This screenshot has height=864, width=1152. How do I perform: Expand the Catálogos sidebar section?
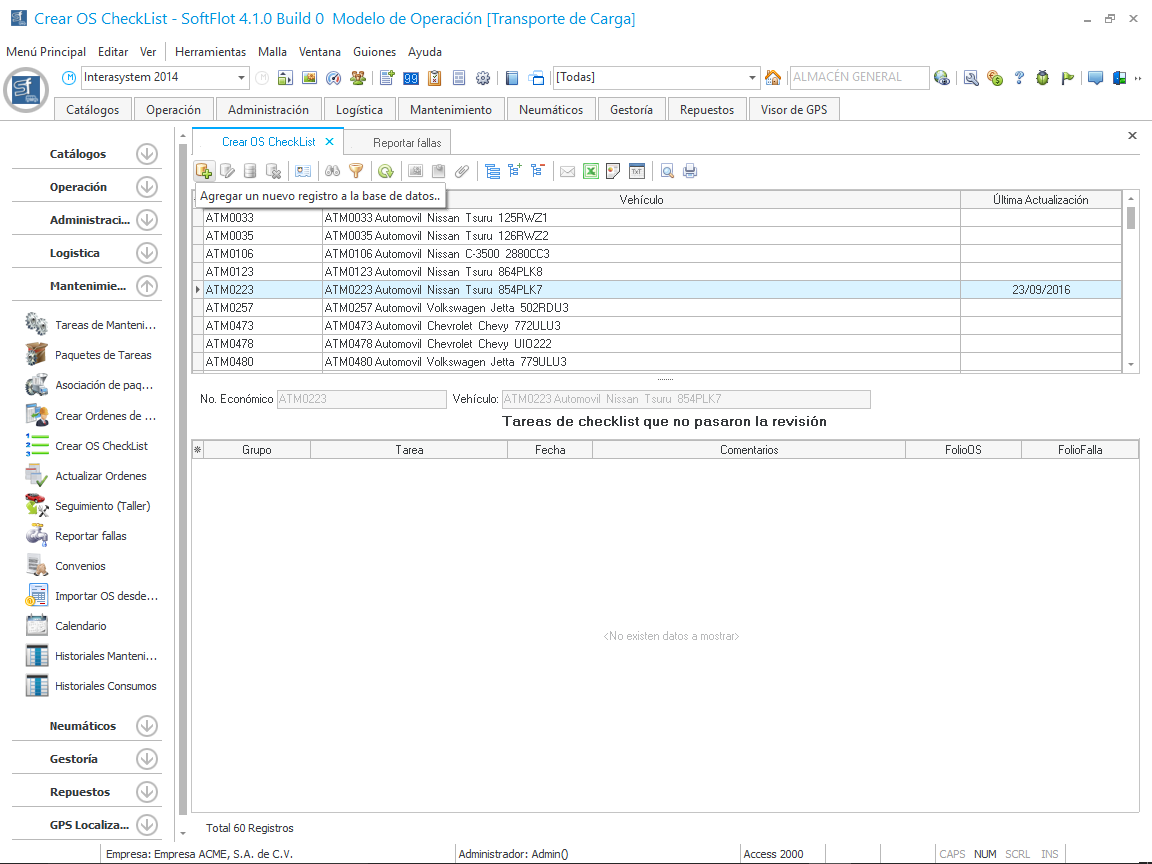[147, 154]
